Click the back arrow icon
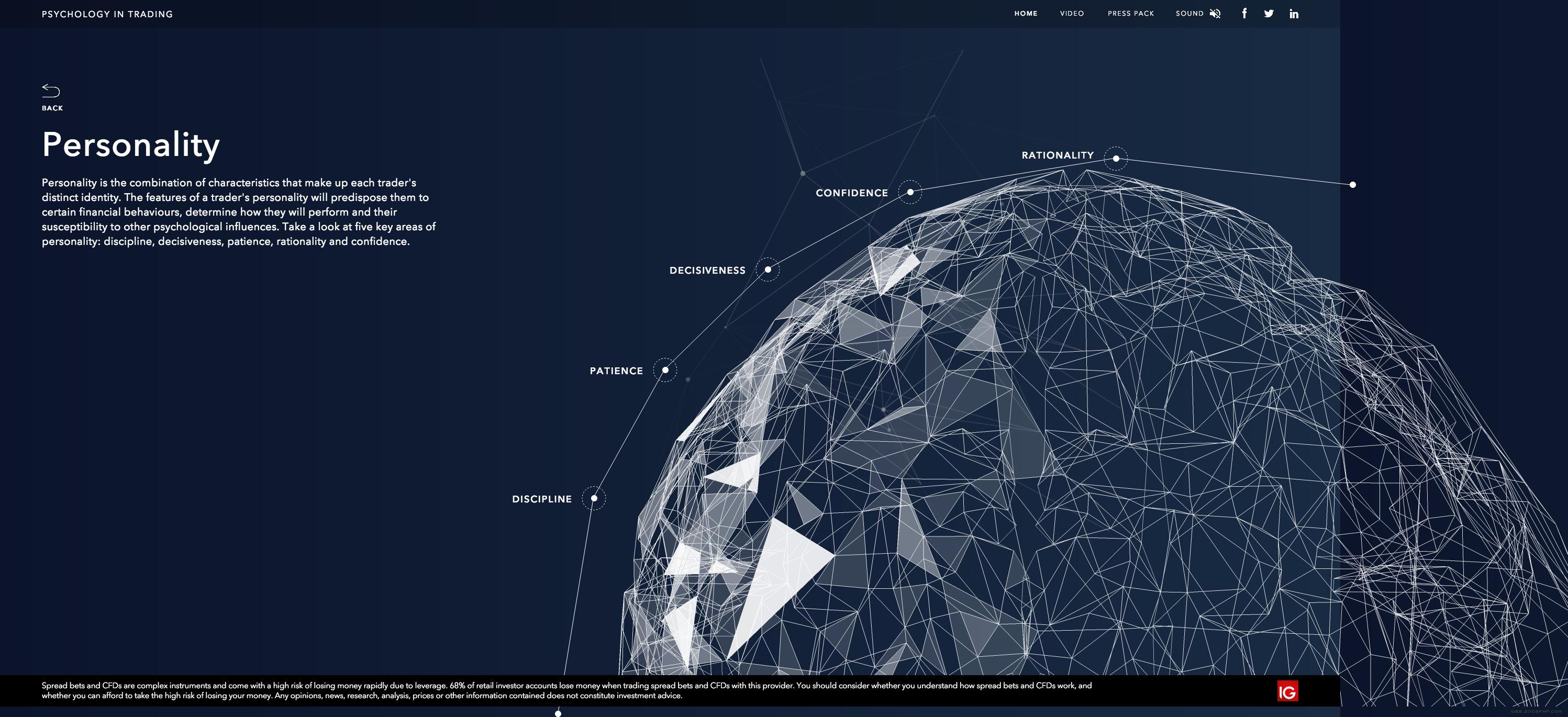This screenshot has width=1568, height=717. (x=51, y=91)
